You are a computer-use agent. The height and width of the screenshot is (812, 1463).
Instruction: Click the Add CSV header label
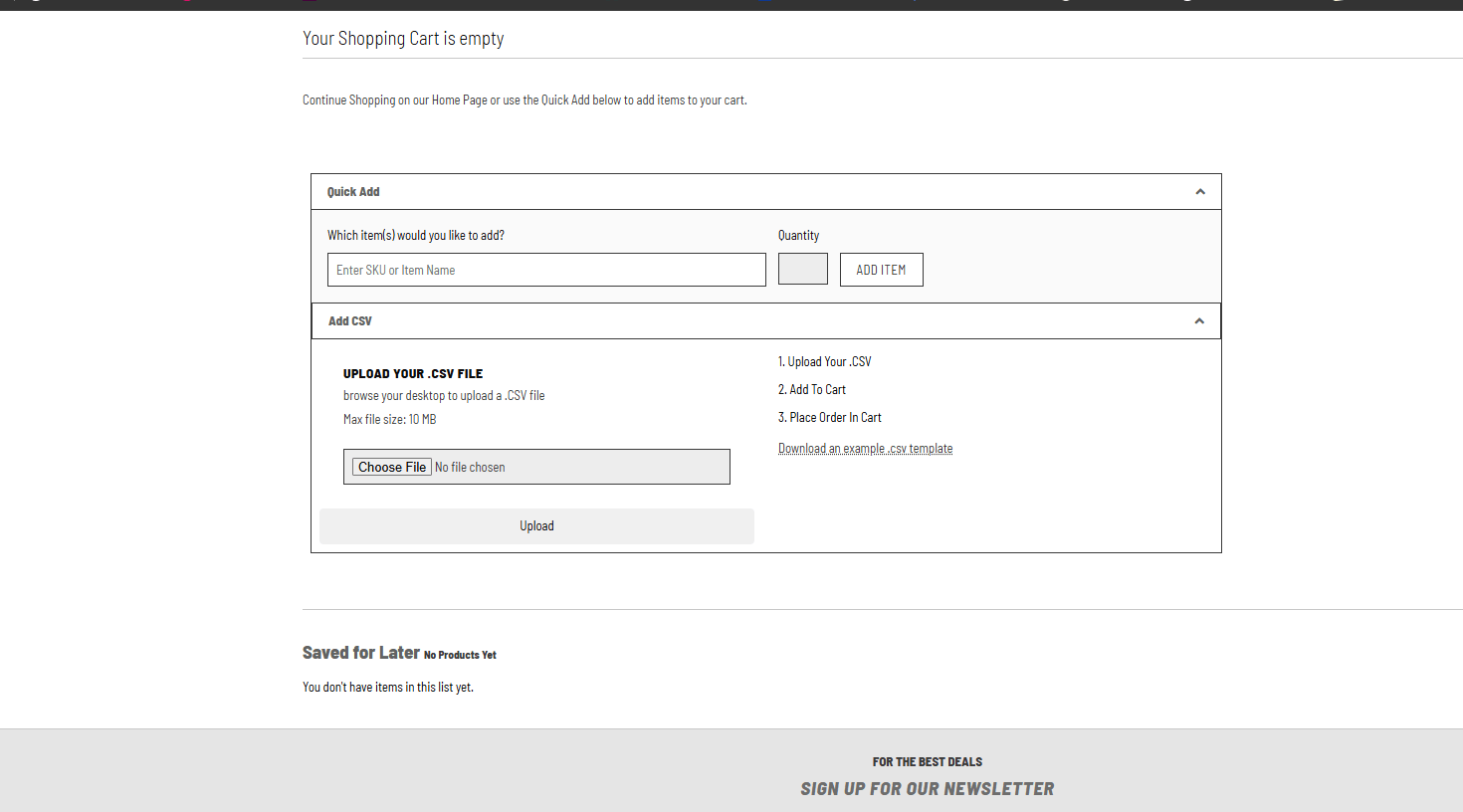(350, 321)
